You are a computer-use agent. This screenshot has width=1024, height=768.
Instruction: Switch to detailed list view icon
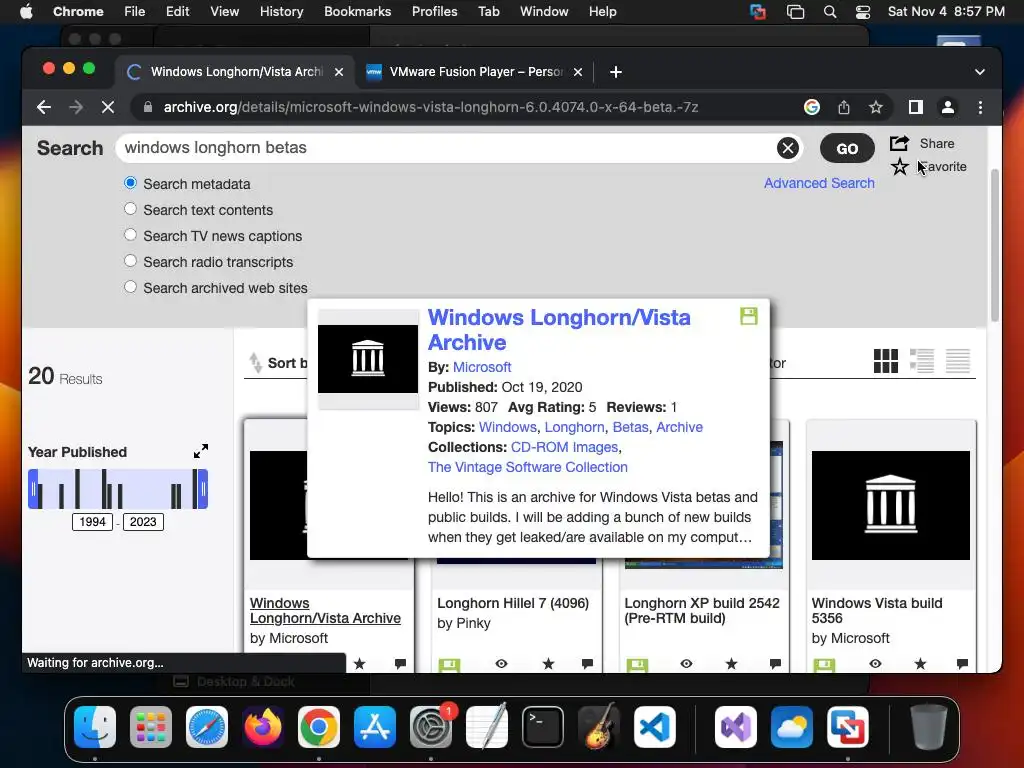tap(922, 361)
